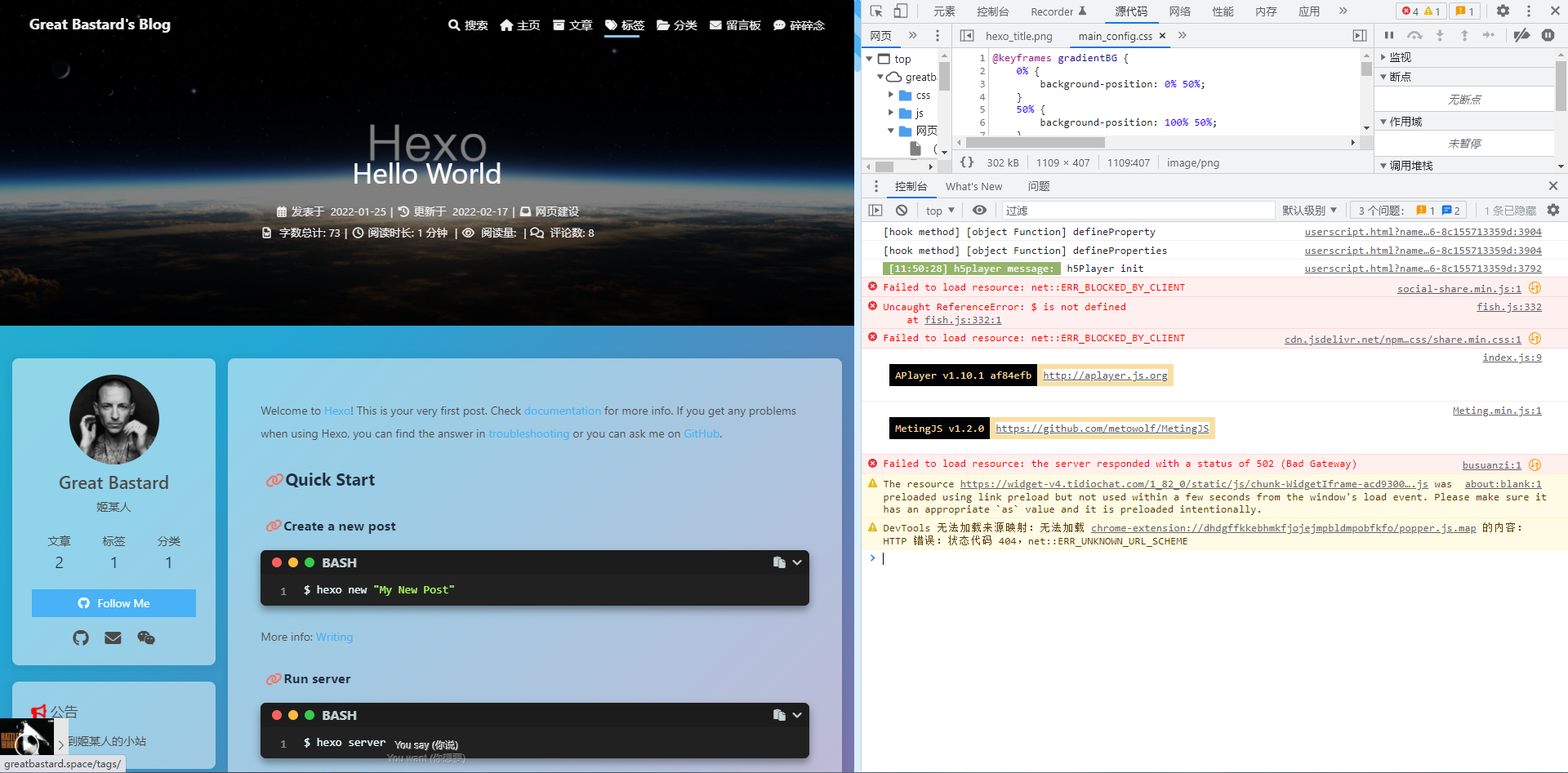Screen dimensions: 1568x773
Task: Switch to the 性能 panel tab
Action: 1223,11
